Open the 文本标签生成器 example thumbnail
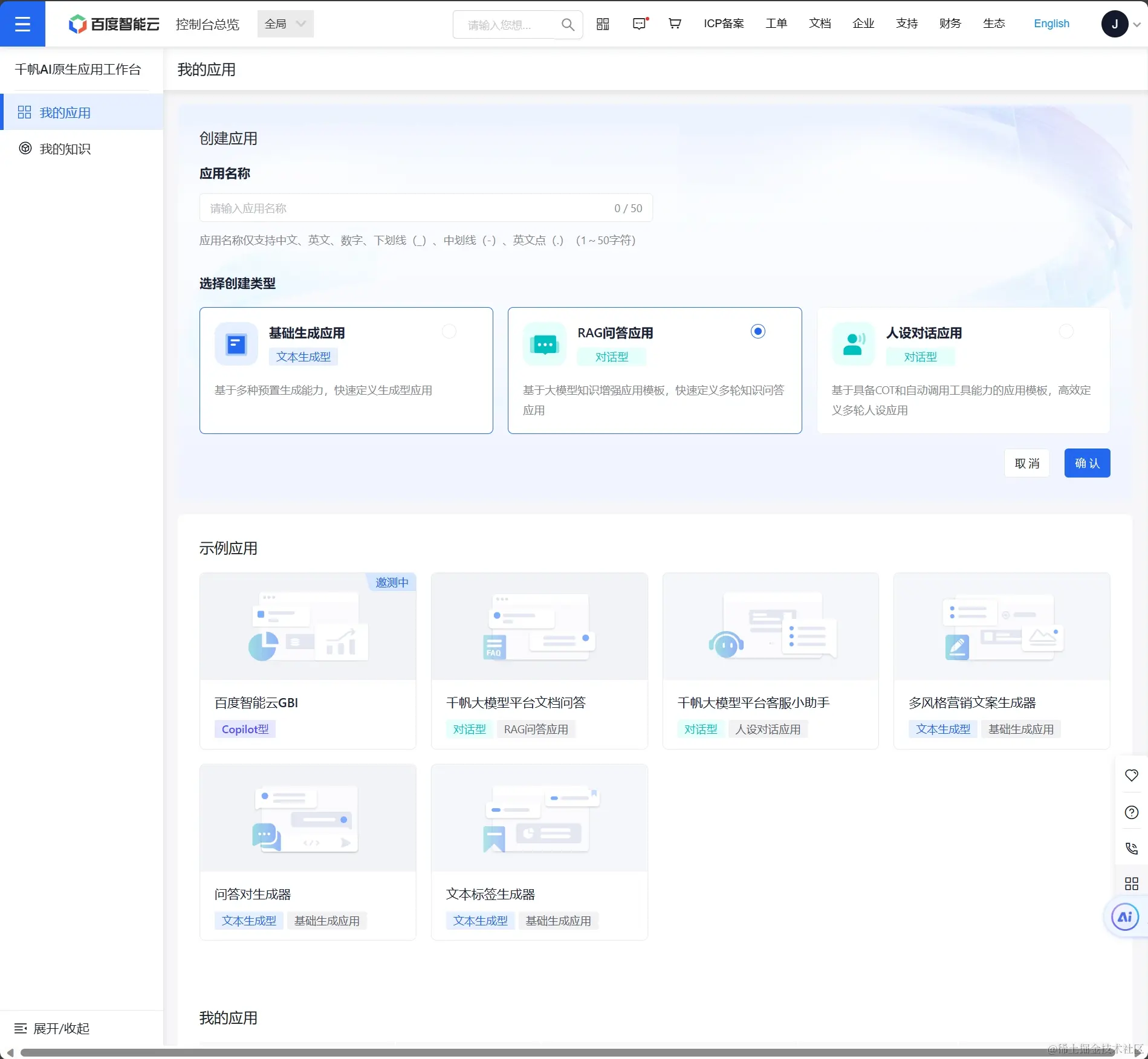Screen dimensions: 1148x1059 [539, 818]
